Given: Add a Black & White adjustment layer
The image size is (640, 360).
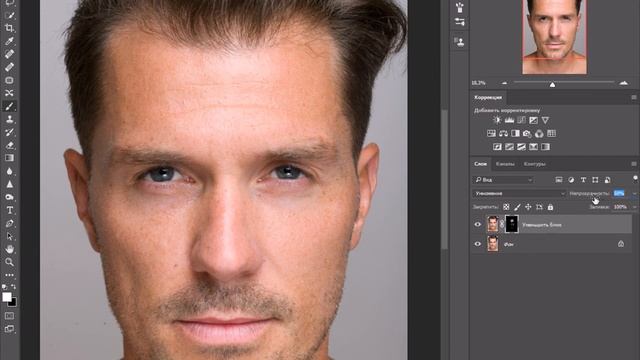Looking at the screenshot, I should (x=516, y=133).
